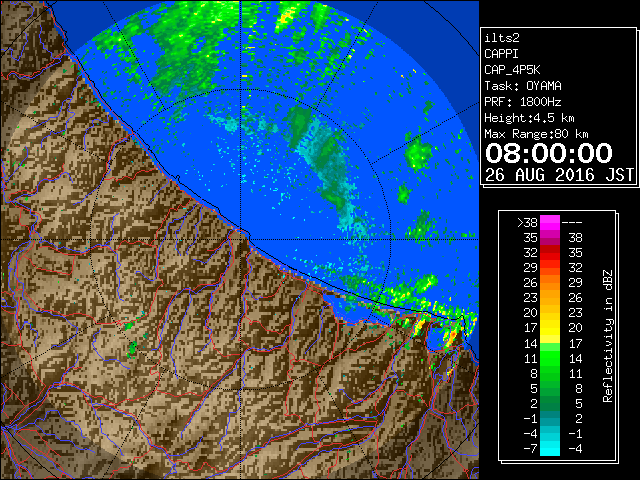Click the radar center point on coast

tap(241, 239)
